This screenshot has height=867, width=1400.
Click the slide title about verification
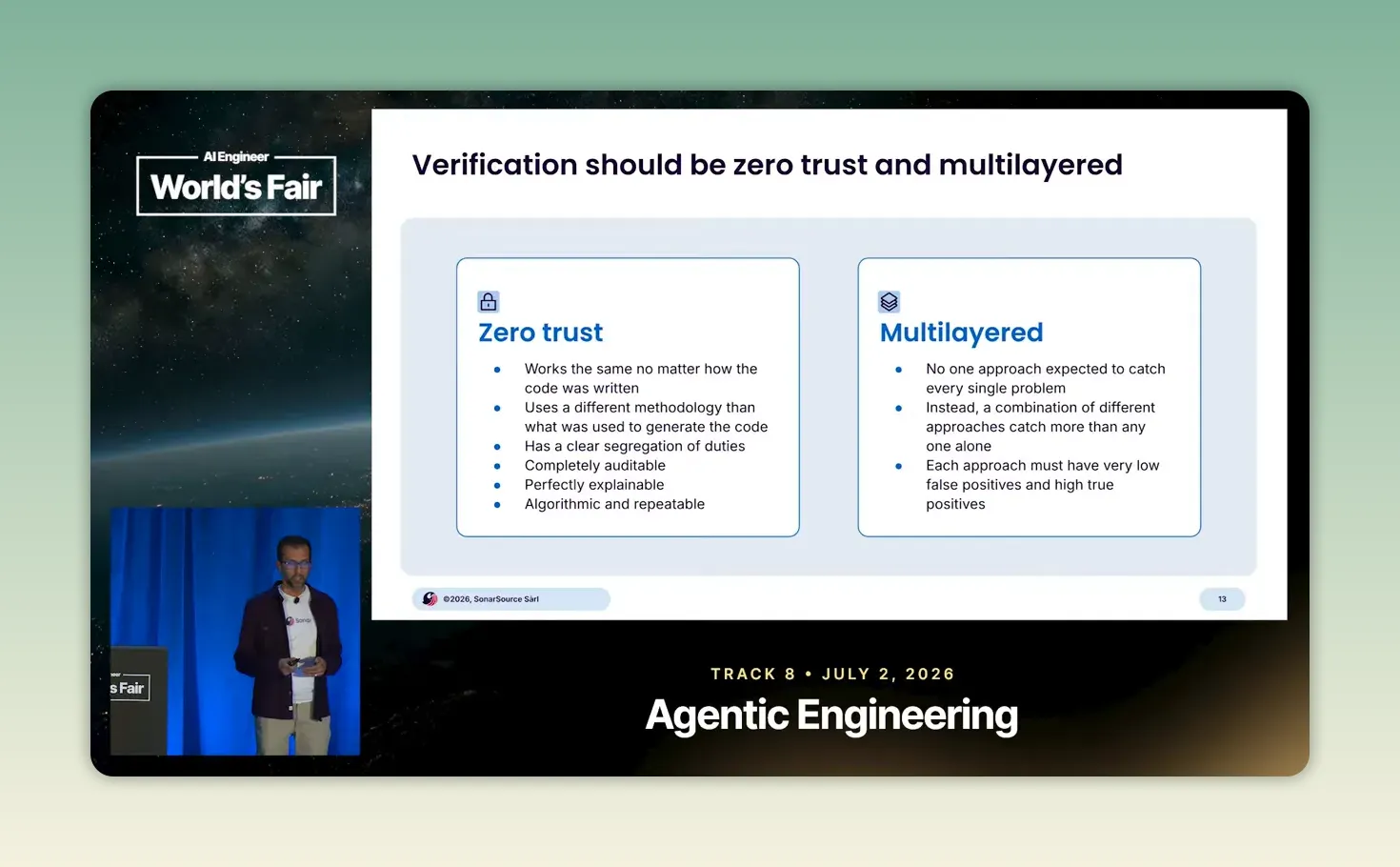[x=767, y=165]
